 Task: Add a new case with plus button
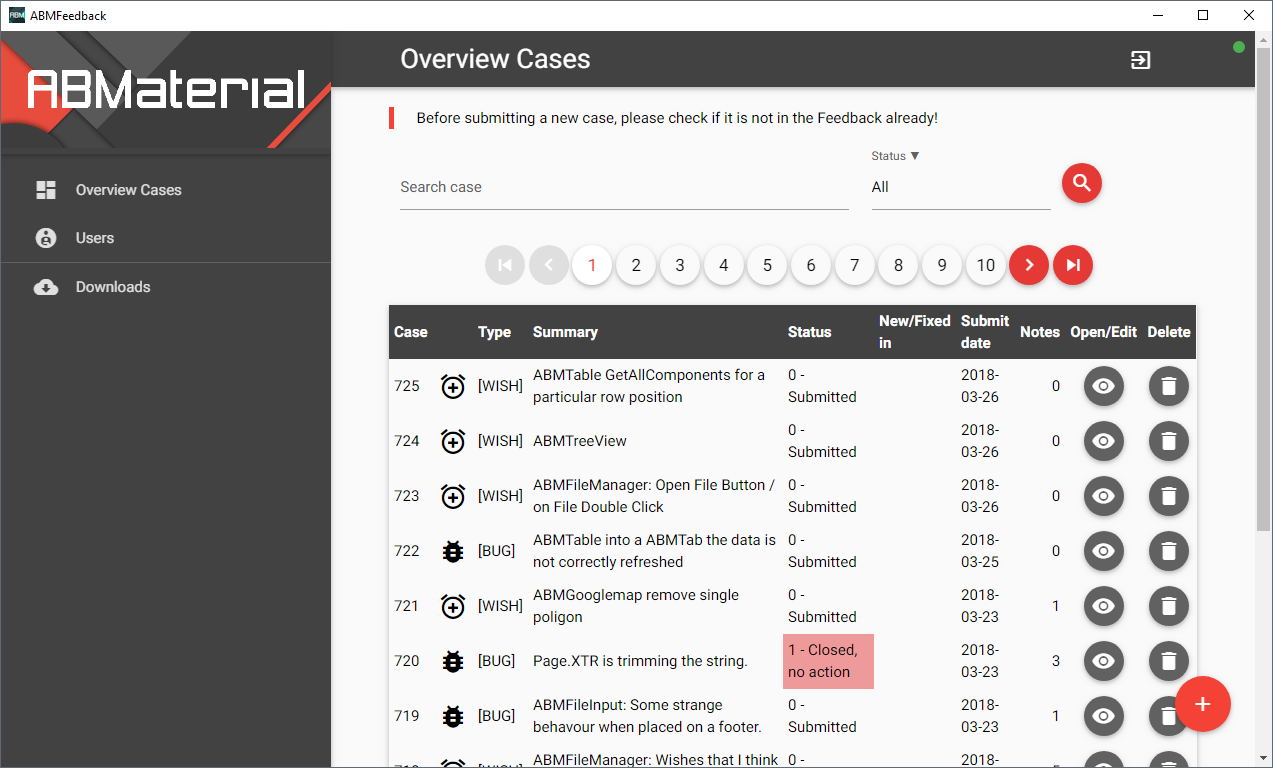click(1203, 704)
